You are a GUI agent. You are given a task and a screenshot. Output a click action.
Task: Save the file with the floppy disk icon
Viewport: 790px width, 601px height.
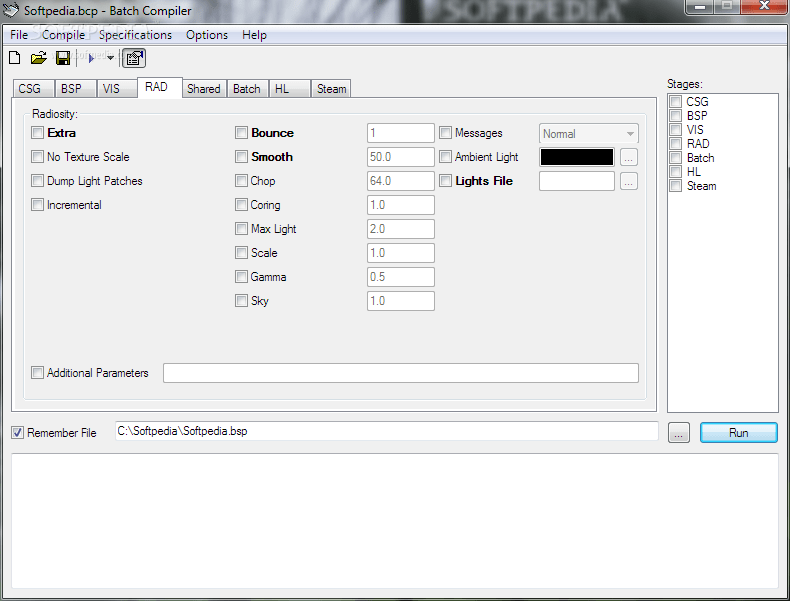63,58
